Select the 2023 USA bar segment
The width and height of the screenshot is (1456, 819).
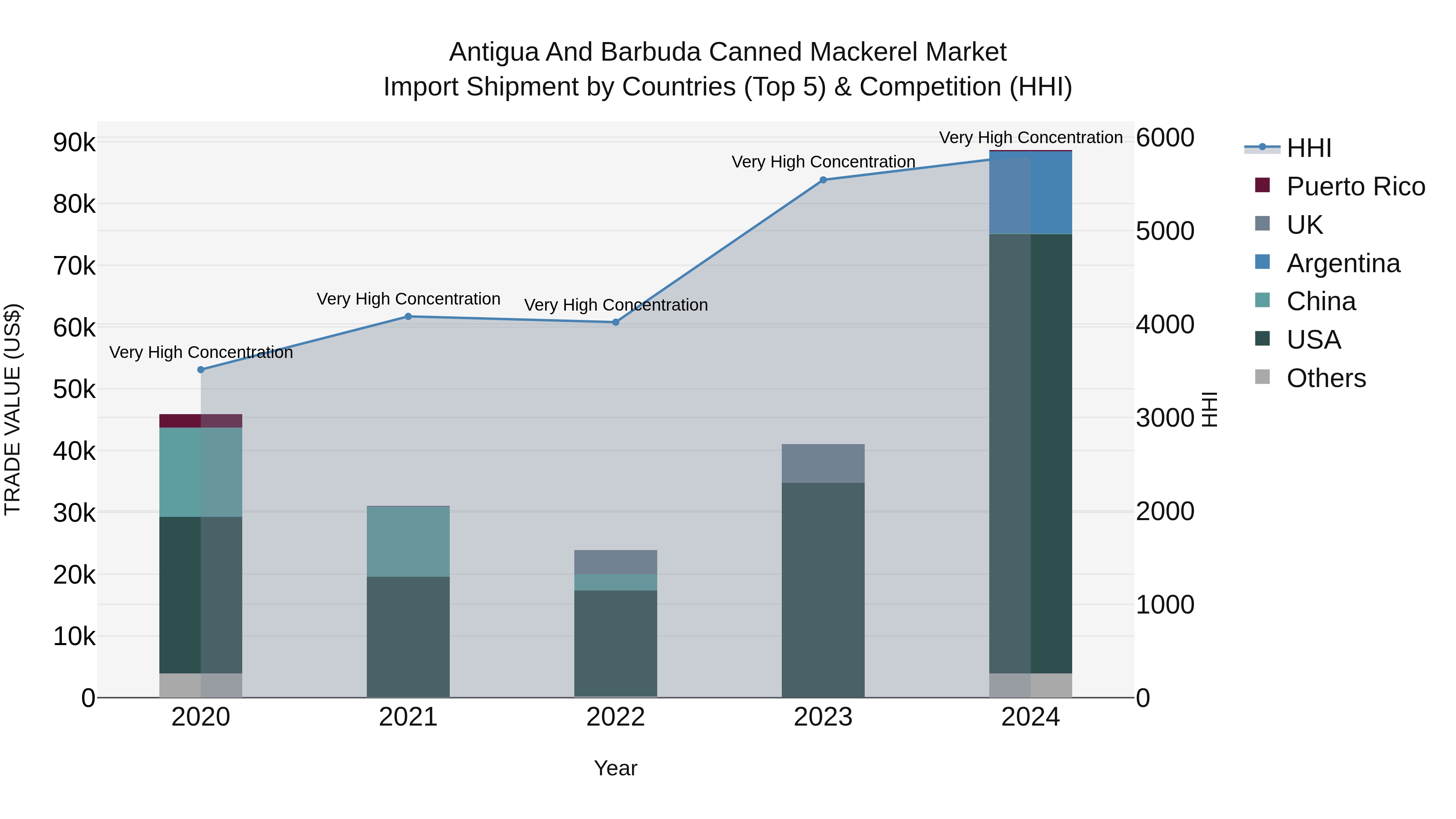(823, 590)
